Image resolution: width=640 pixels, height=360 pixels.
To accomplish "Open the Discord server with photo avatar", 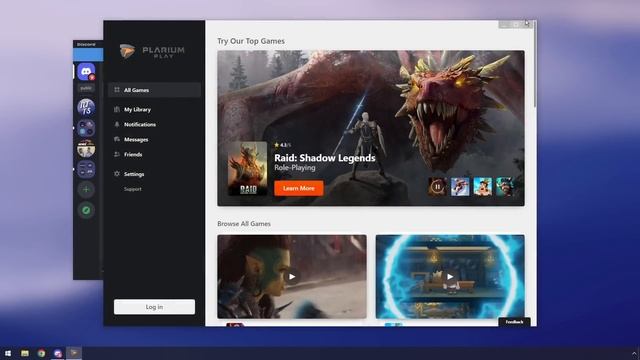I will 86,149.
